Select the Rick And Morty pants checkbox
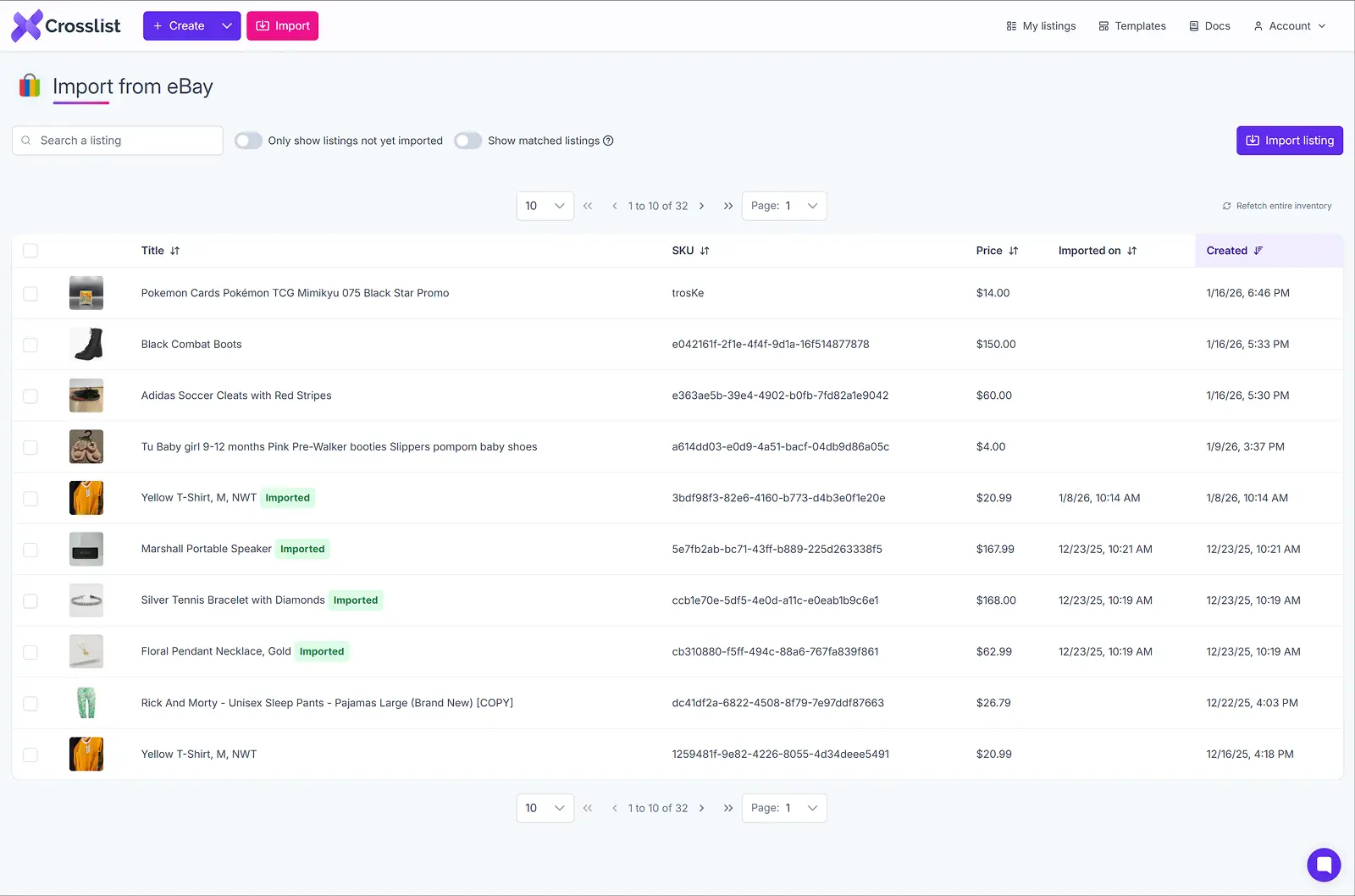 30,704
